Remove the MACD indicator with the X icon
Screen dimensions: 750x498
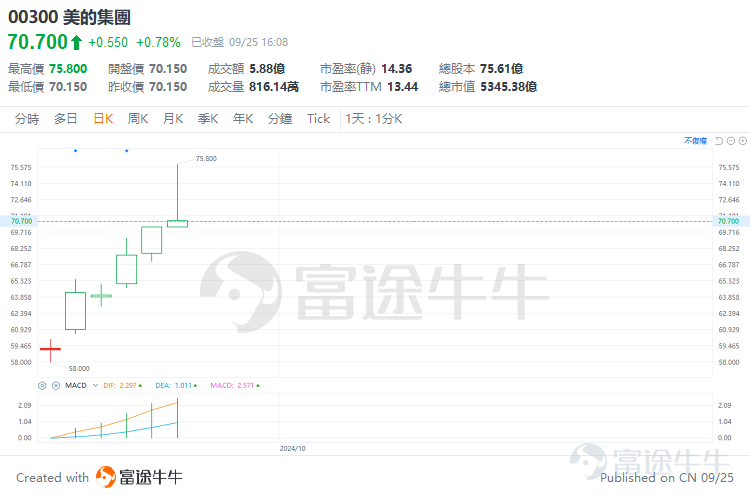pyautogui.click(x=56, y=386)
